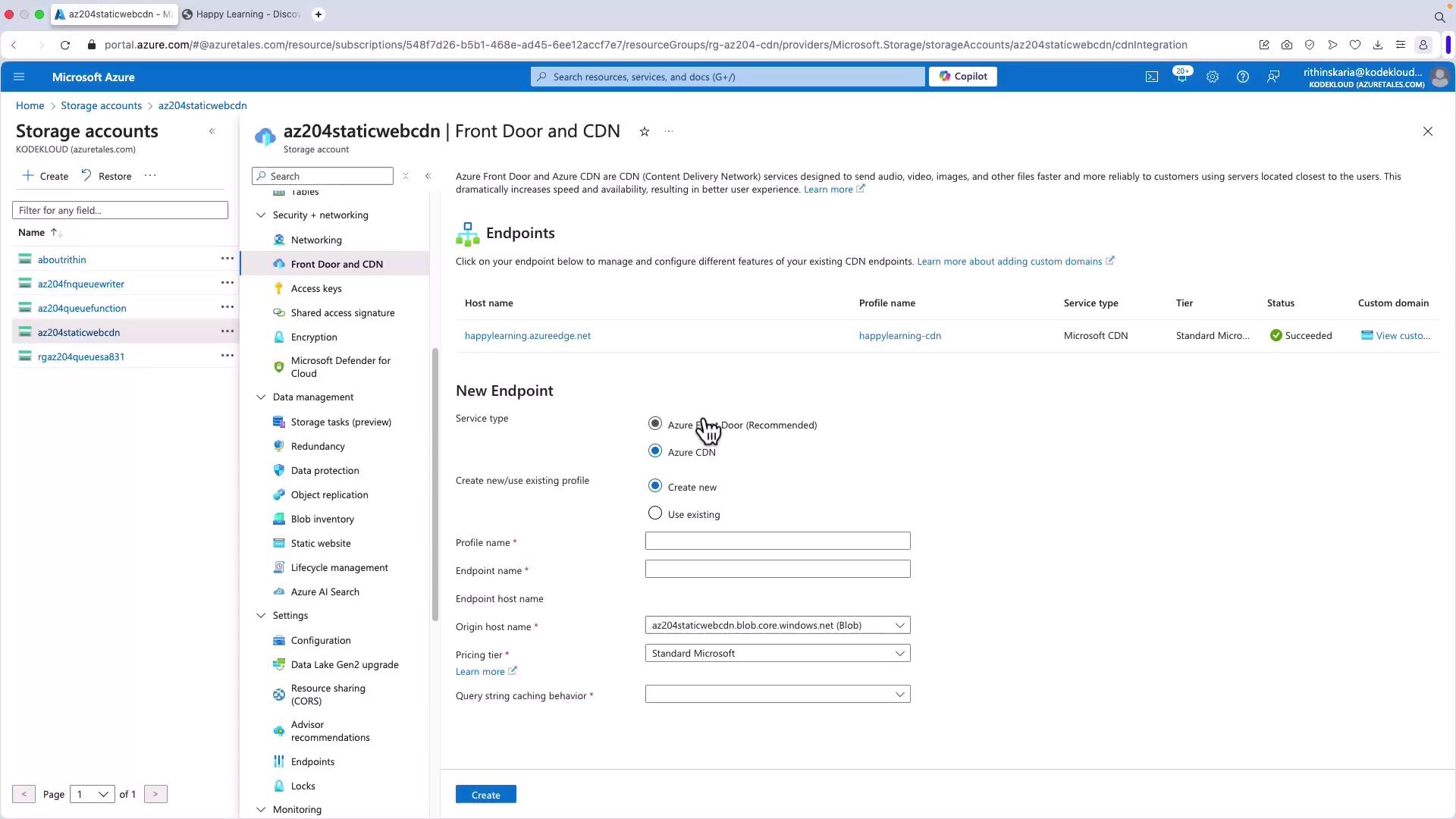The height and width of the screenshot is (819, 1456).
Task: Collapse the Data management section
Action: point(261,397)
